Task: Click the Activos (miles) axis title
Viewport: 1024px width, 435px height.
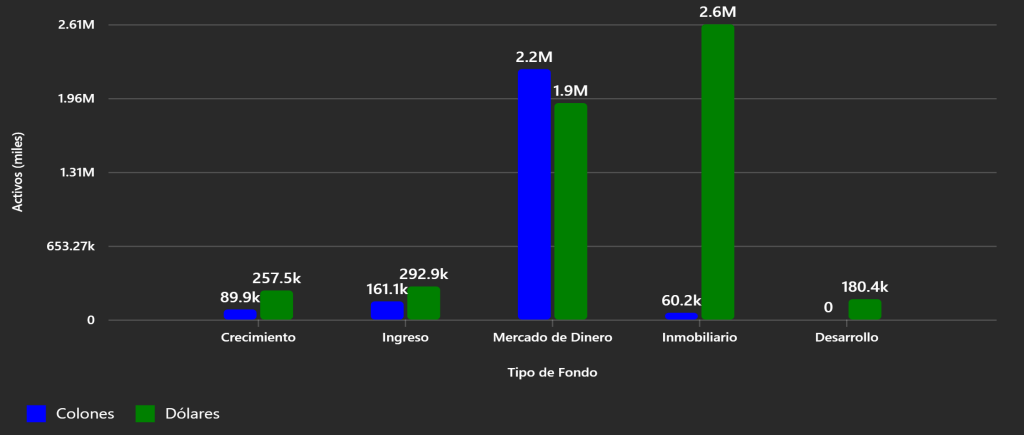Action: click(x=17, y=172)
